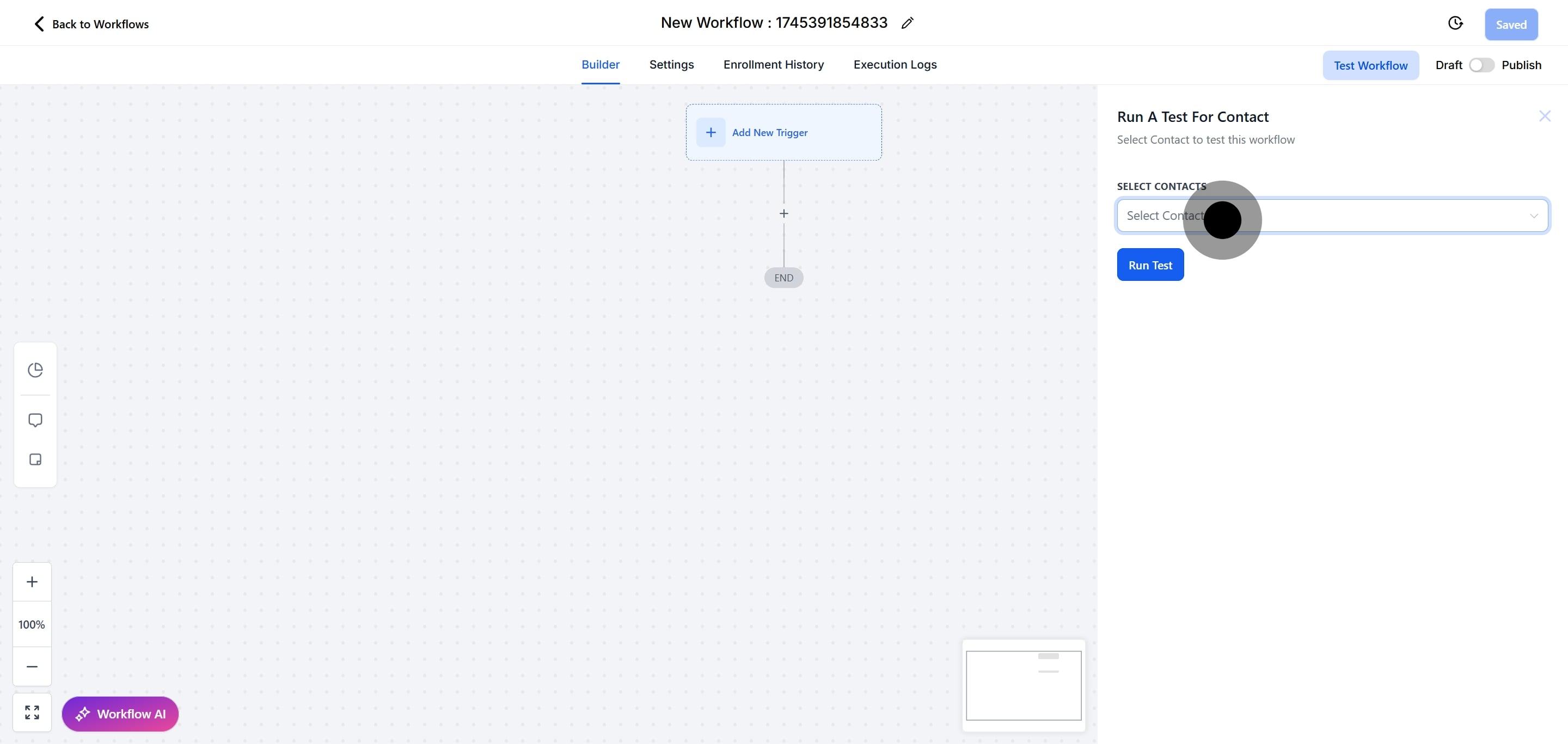The image size is (1568, 744).
Task: Click the fit-to-screen expand icon
Action: pyautogui.click(x=32, y=712)
